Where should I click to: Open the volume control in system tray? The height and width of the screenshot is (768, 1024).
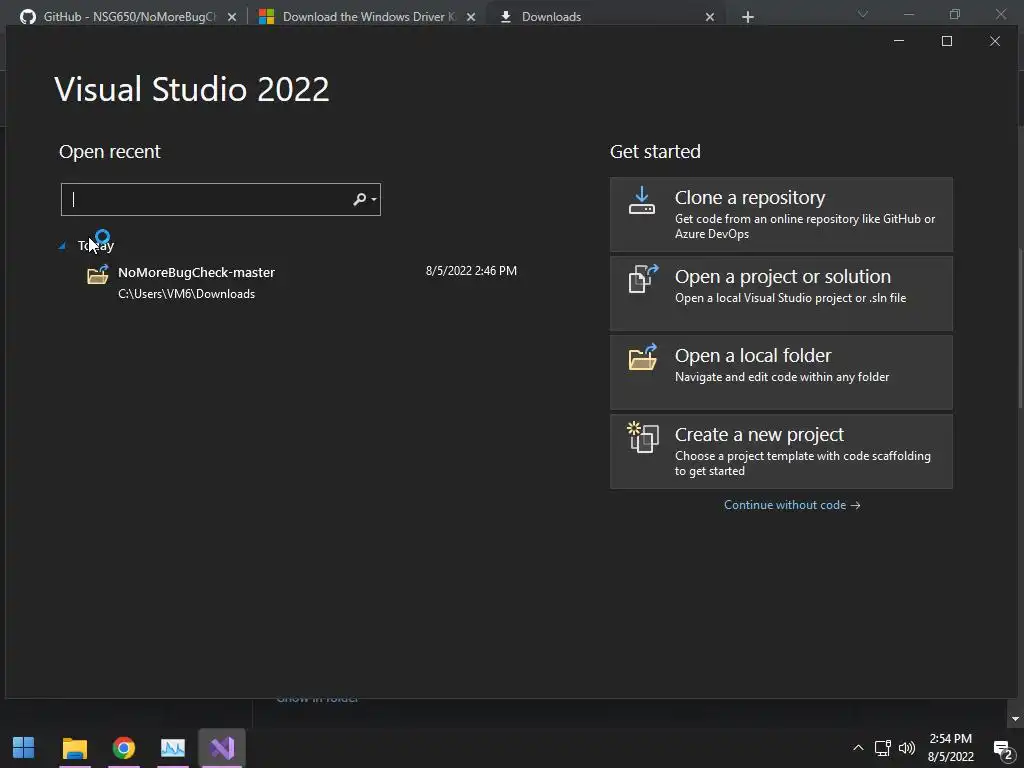[x=907, y=748]
